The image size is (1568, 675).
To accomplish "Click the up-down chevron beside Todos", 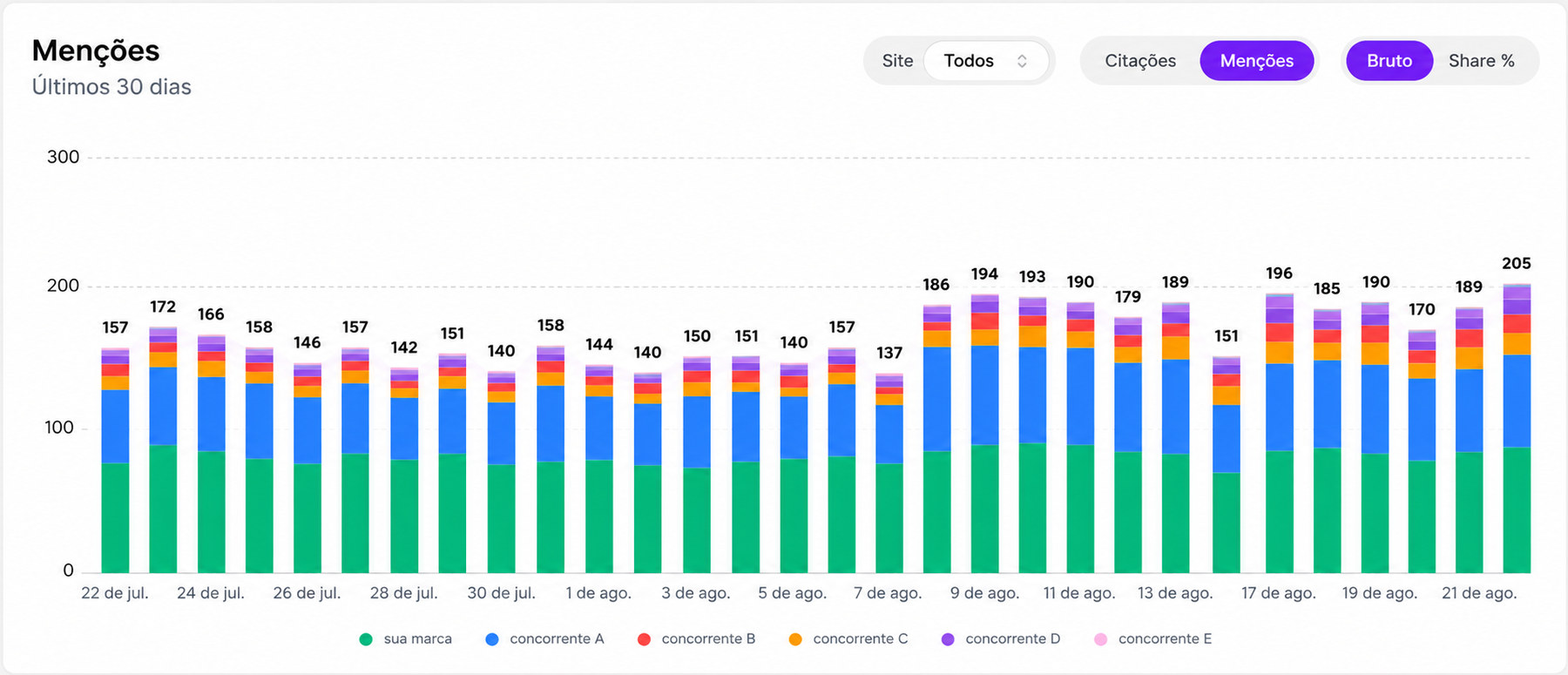I will [1022, 61].
